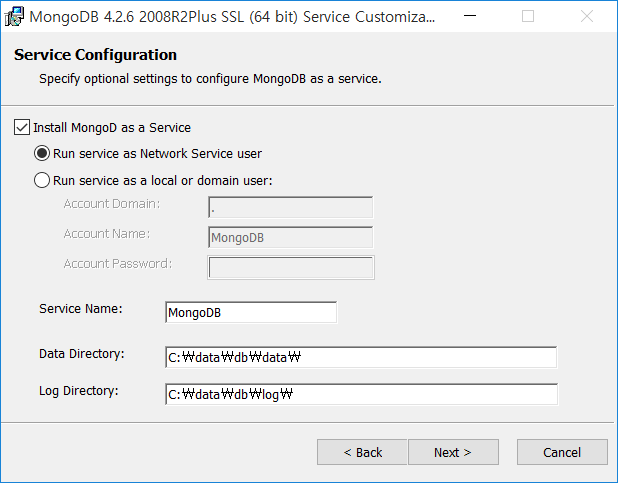618x483 pixels.
Task: Click the Service Name input field
Action: click(251, 312)
